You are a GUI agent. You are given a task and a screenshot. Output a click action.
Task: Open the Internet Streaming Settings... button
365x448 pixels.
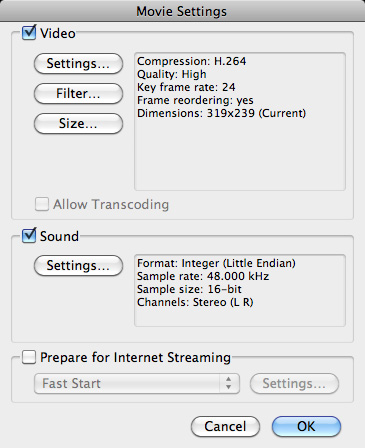tap(294, 383)
